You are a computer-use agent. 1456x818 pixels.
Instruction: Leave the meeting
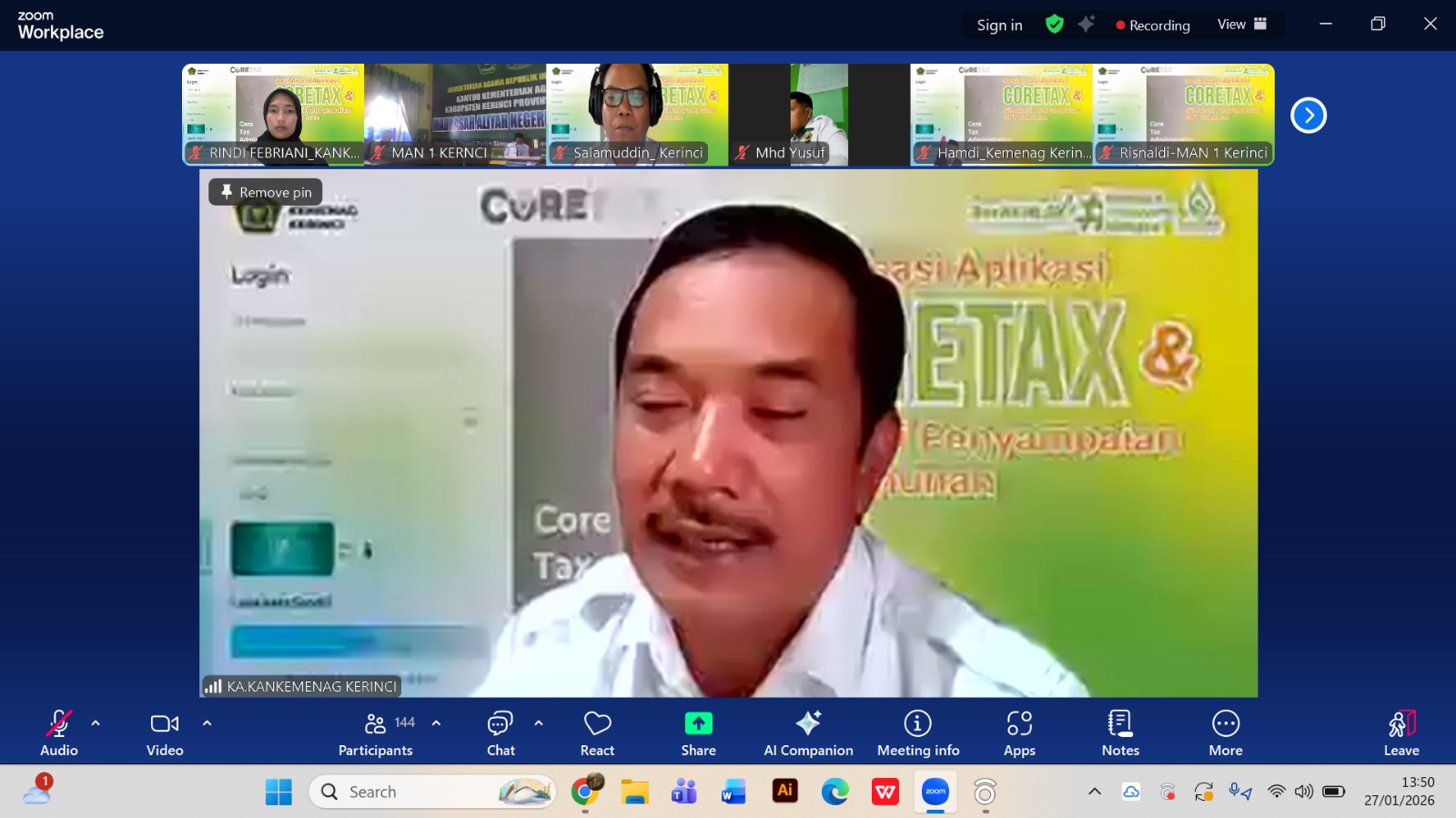point(1400,733)
